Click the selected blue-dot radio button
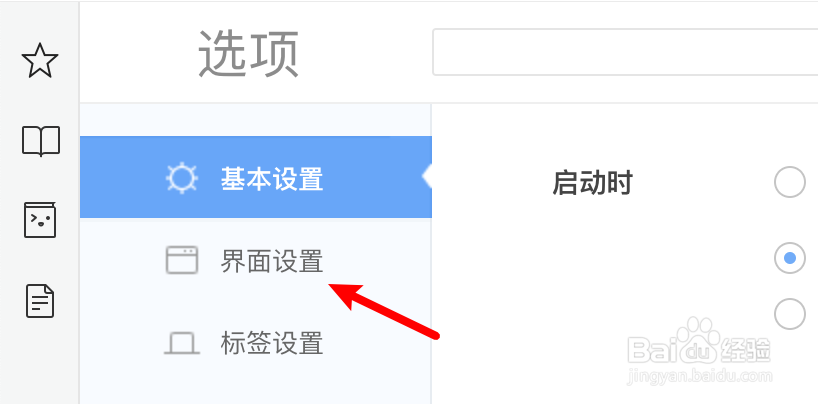The height and width of the screenshot is (404, 818). point(789,258)
